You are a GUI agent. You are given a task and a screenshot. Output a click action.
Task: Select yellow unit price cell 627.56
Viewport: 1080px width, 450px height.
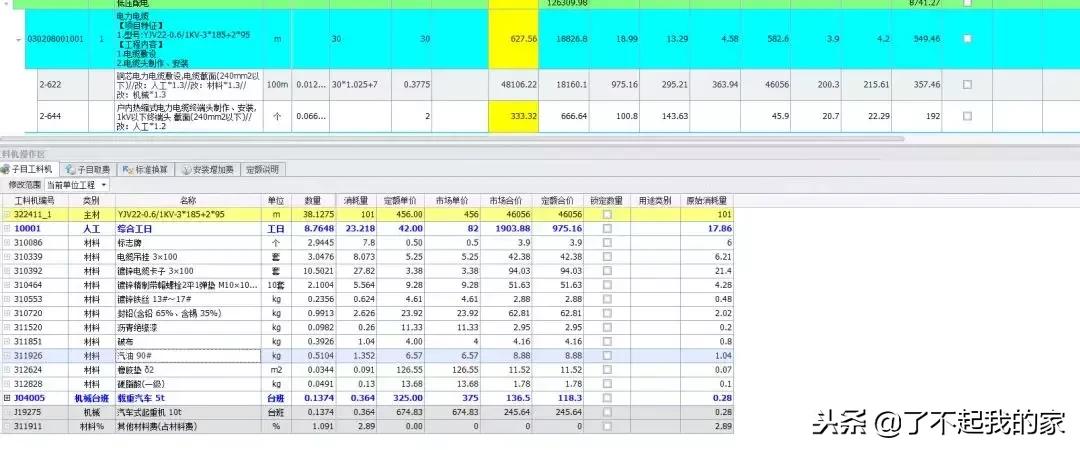[514, 39]
